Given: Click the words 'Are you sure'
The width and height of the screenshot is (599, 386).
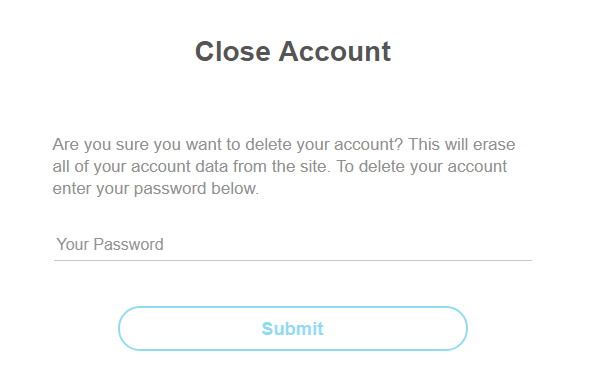Looking at the screenshot, I should click(x=101, y=145).
